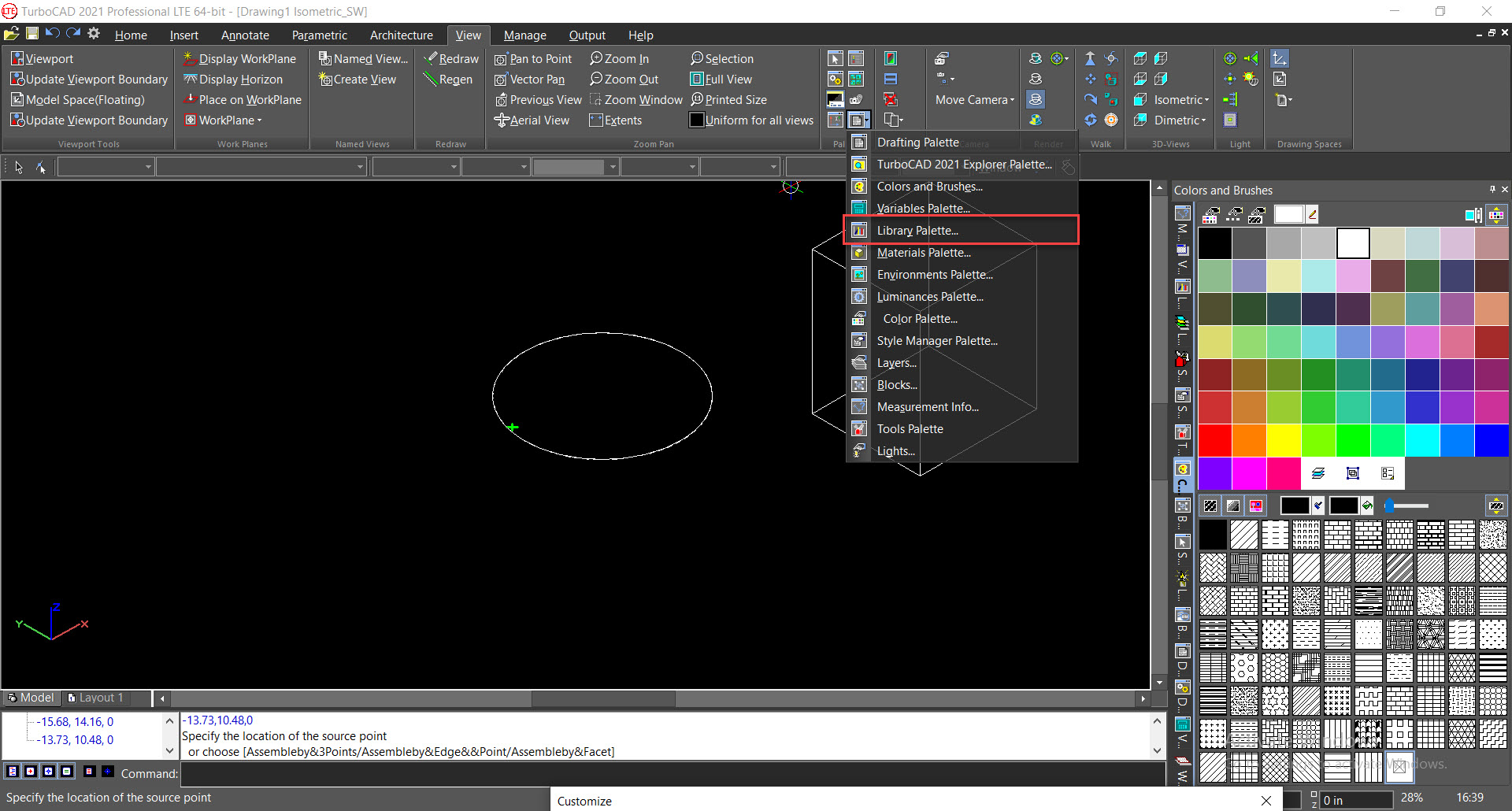
Task: Open the Architecture ribbon tab
Action: pyautogui.click(x=402, y=35)
